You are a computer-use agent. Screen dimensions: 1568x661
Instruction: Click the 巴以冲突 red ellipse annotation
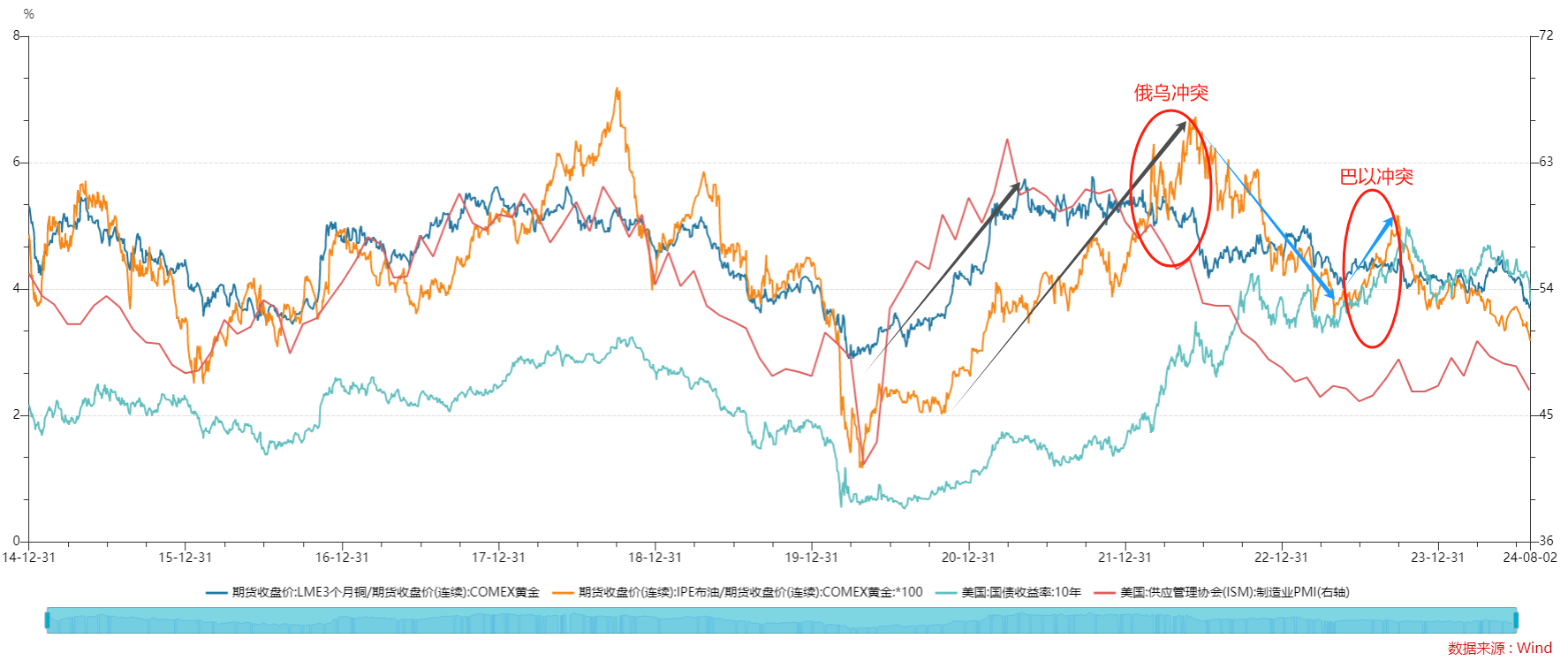[1345, 265]
